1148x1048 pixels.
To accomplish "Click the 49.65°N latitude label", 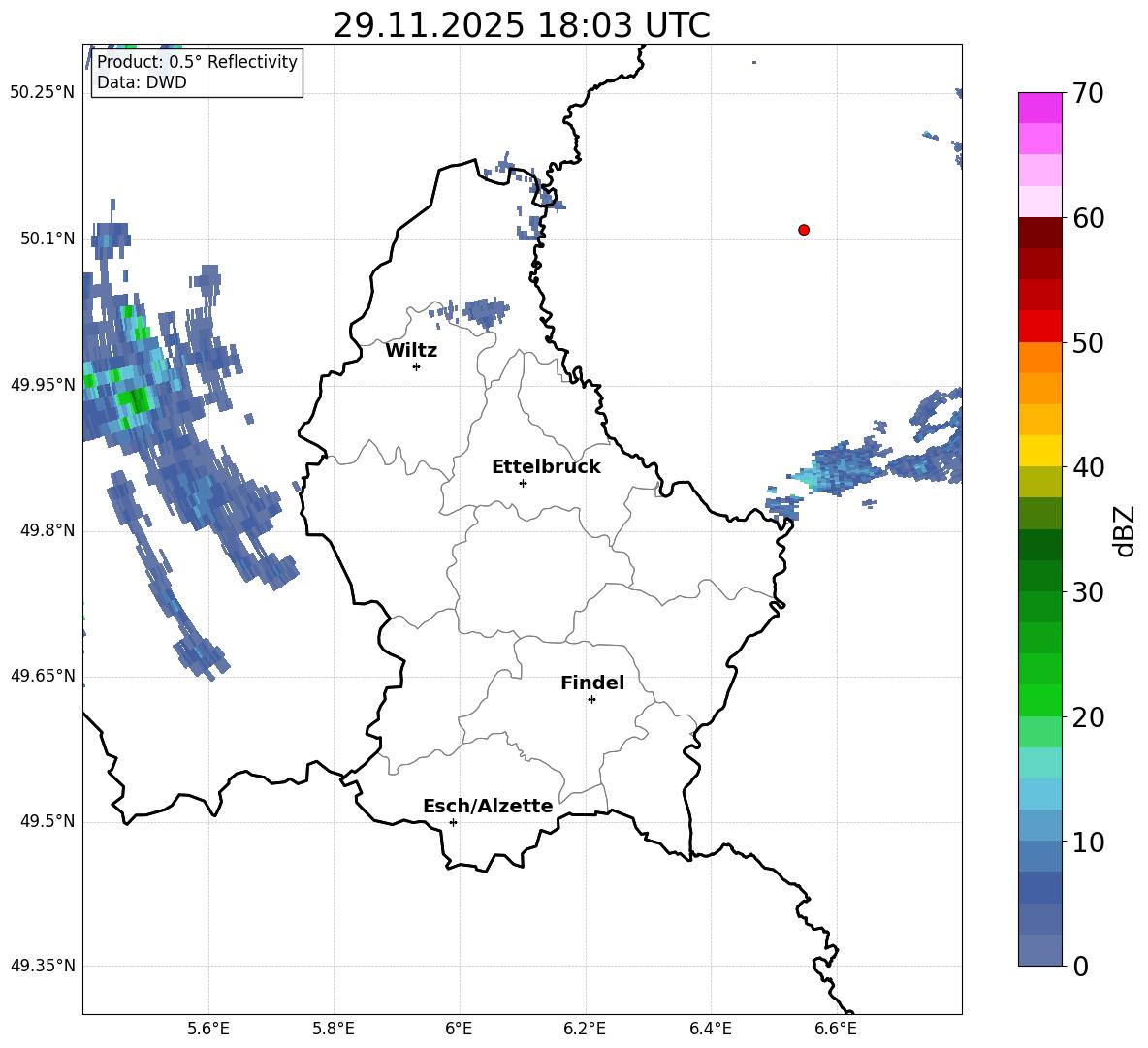I will [x=43, y=676].
